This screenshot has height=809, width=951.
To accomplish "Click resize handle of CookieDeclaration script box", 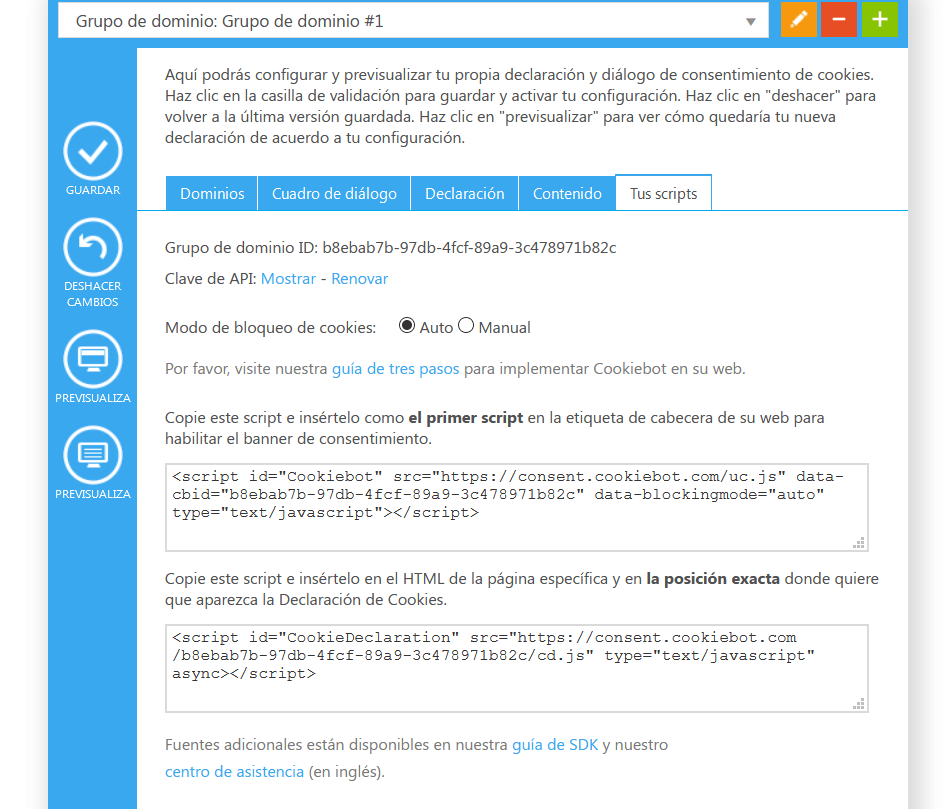I will 859,703.
